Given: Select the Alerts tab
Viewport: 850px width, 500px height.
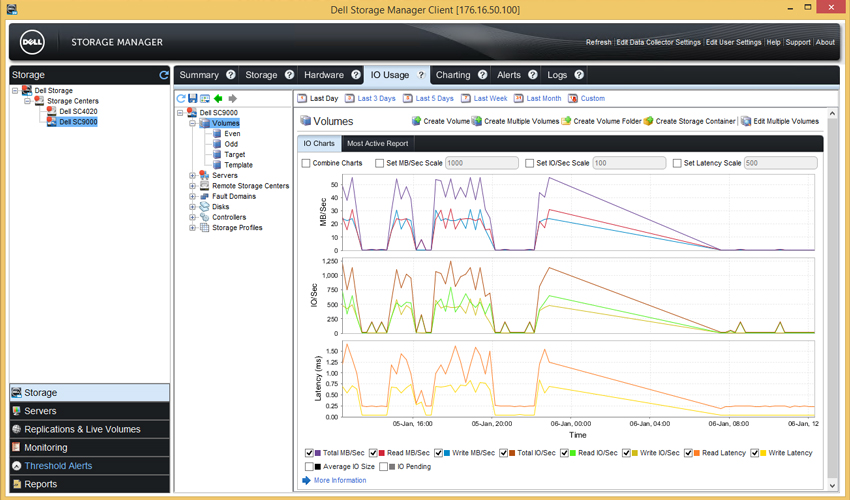Looking at the screenshot, I should tap(508, 75).
